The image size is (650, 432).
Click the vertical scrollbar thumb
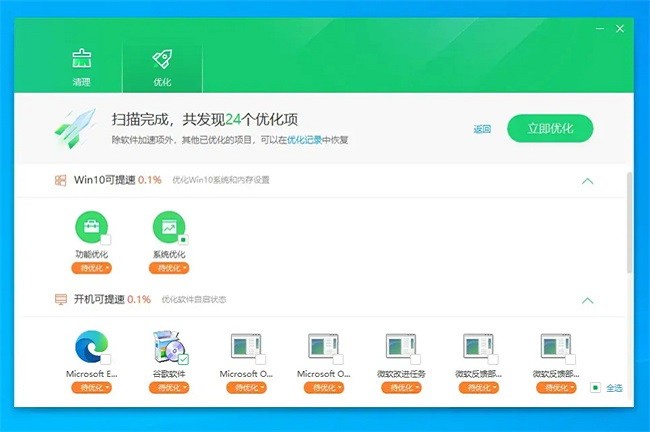click(x=629, y=223)
